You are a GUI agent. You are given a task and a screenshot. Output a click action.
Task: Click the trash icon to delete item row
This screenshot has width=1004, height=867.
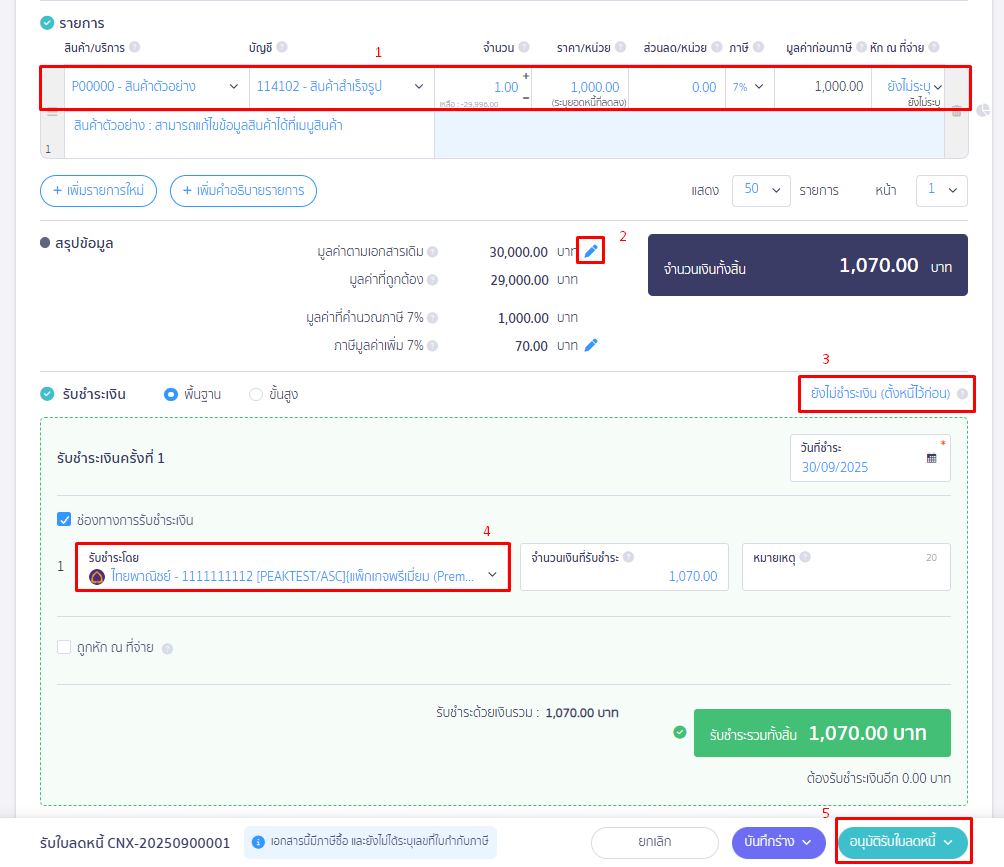coord(956,112)
